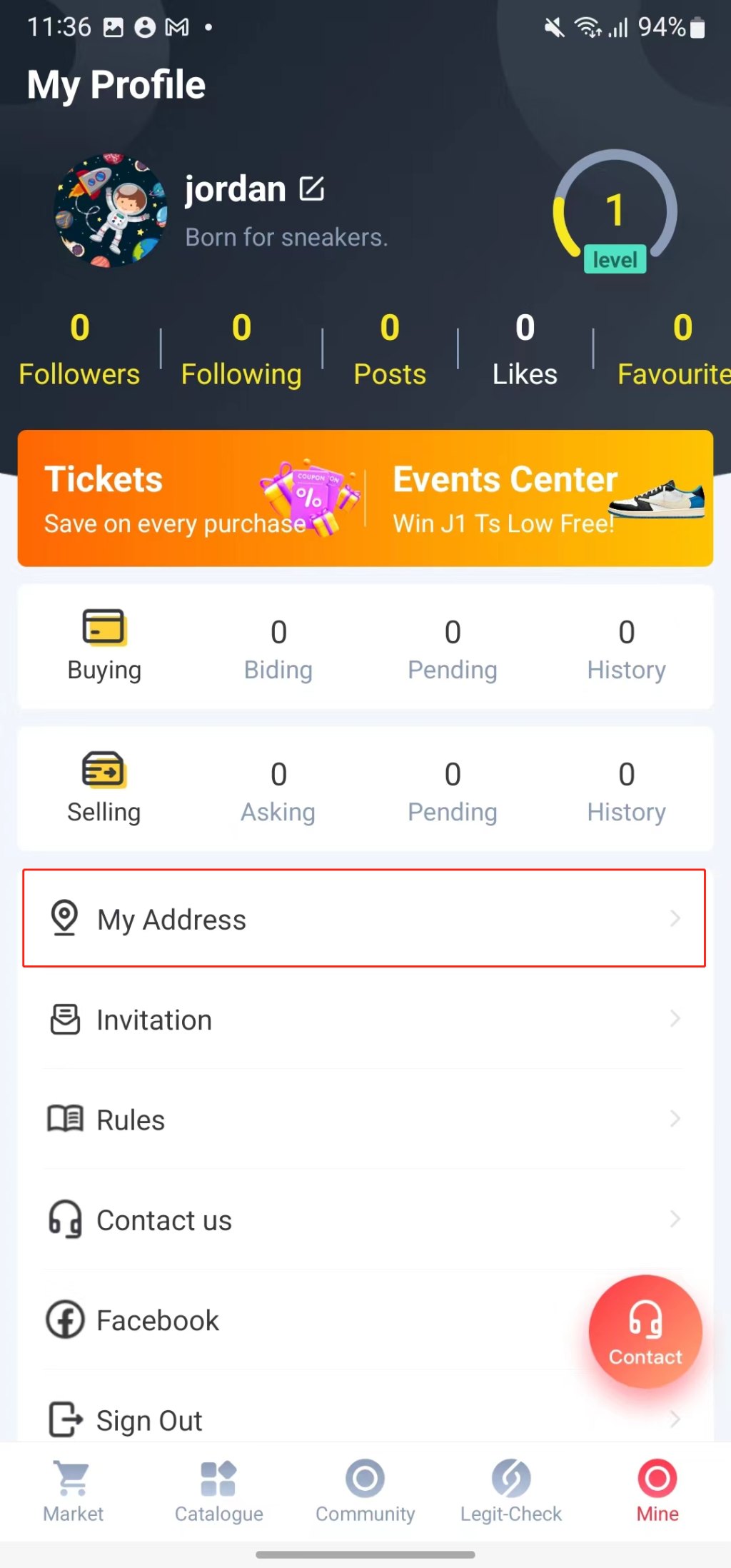
Task: Tap the edit icon next to jordan
Action: pyautogui.click(x=312, y=189)
